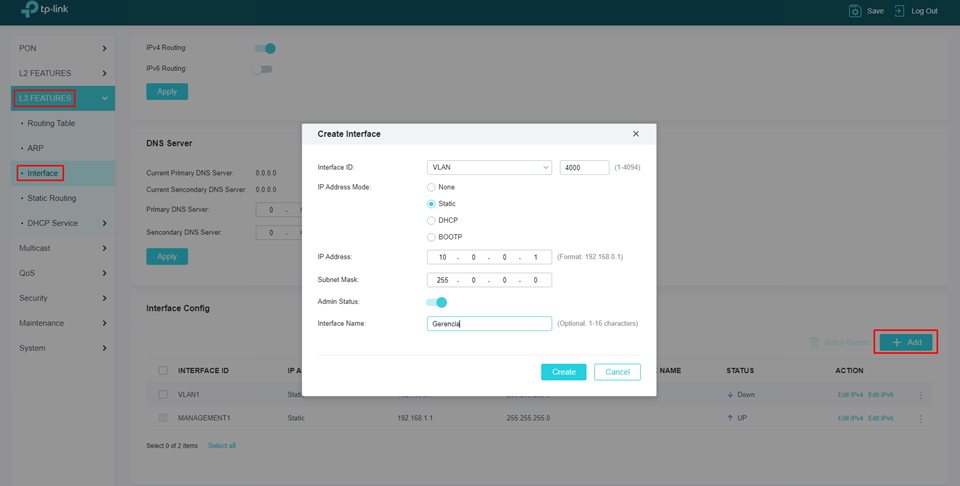Viewport: 960px width, 486px height.
Task: Select the None address mode radio
Action: (432, 187)
